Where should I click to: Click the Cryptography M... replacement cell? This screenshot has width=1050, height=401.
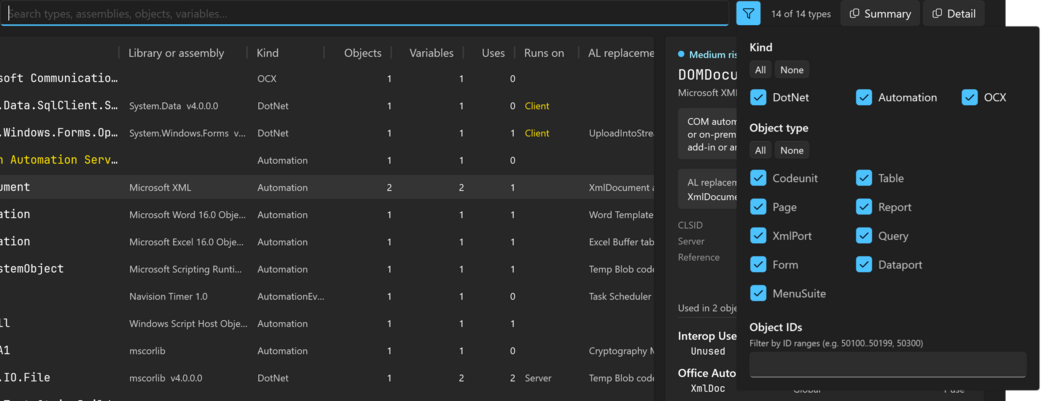click(621, 351)
